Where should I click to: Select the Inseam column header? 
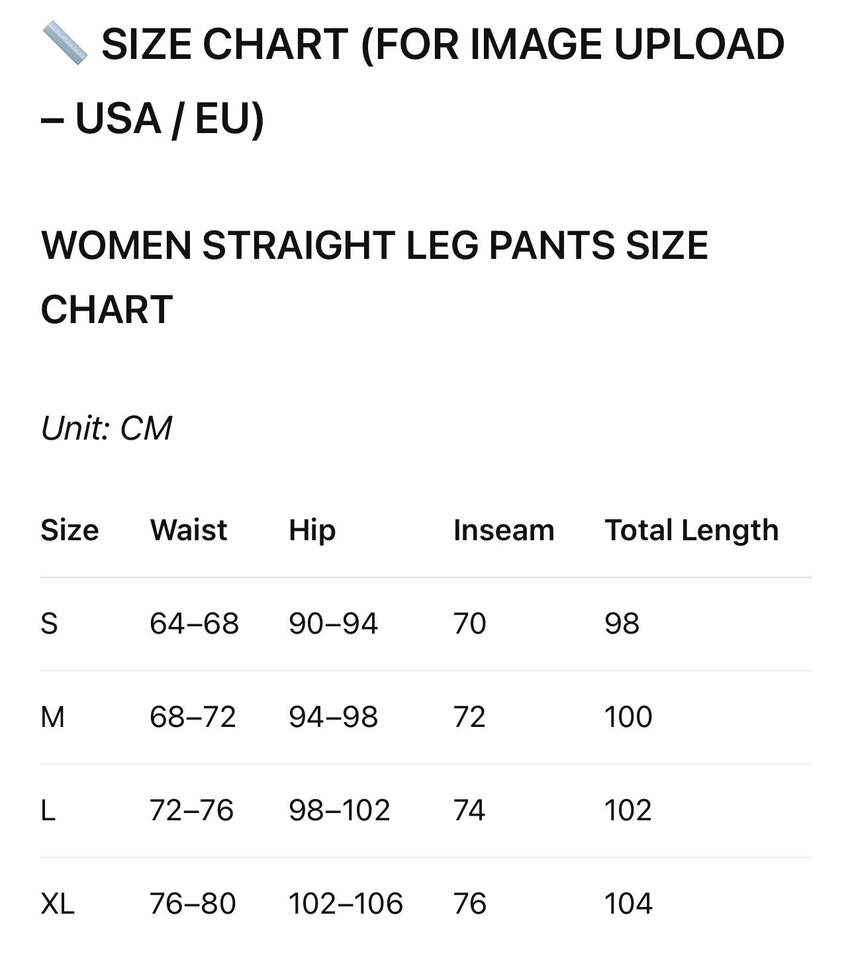tap(503, 530)
